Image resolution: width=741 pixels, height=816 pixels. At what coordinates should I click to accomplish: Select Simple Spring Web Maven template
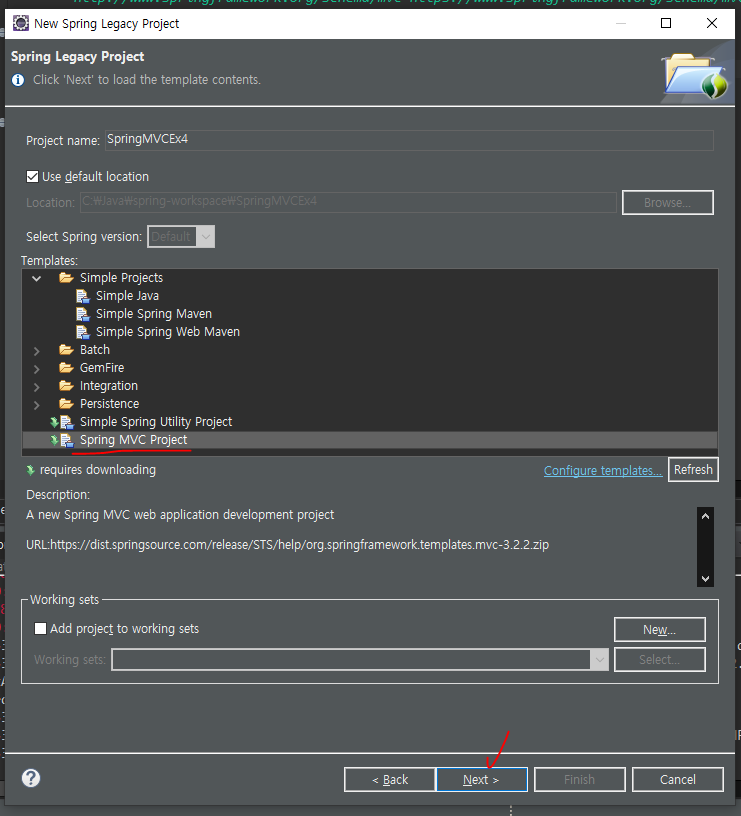(168, 332)
